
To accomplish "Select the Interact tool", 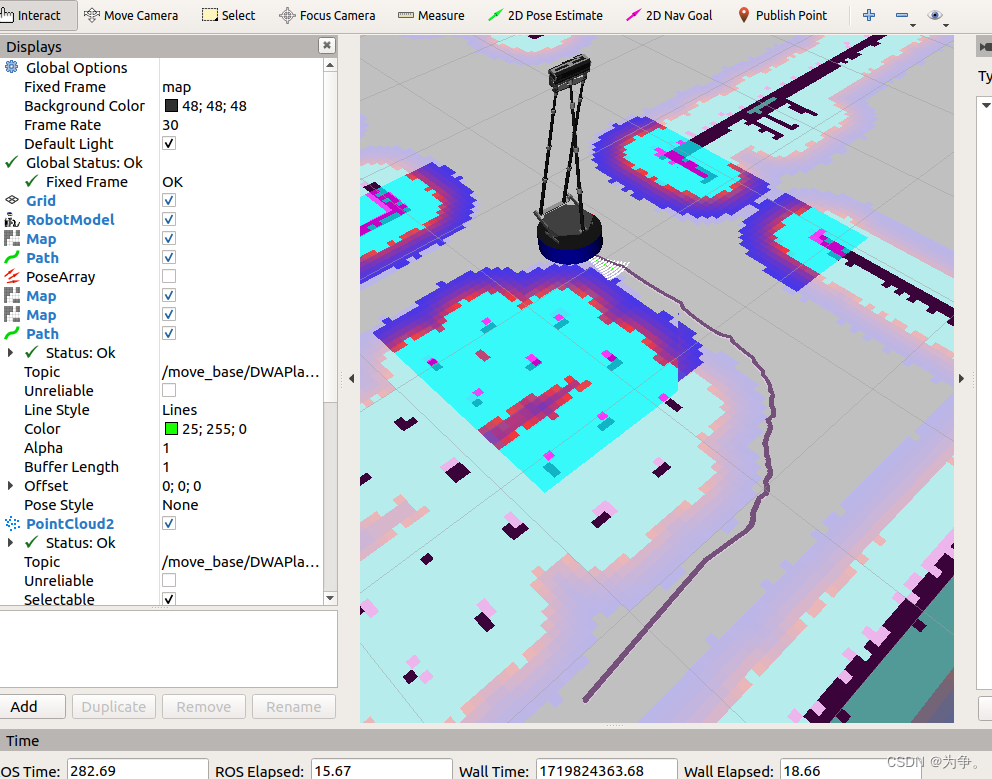I will pyautogui.click(x=38, y=15).
